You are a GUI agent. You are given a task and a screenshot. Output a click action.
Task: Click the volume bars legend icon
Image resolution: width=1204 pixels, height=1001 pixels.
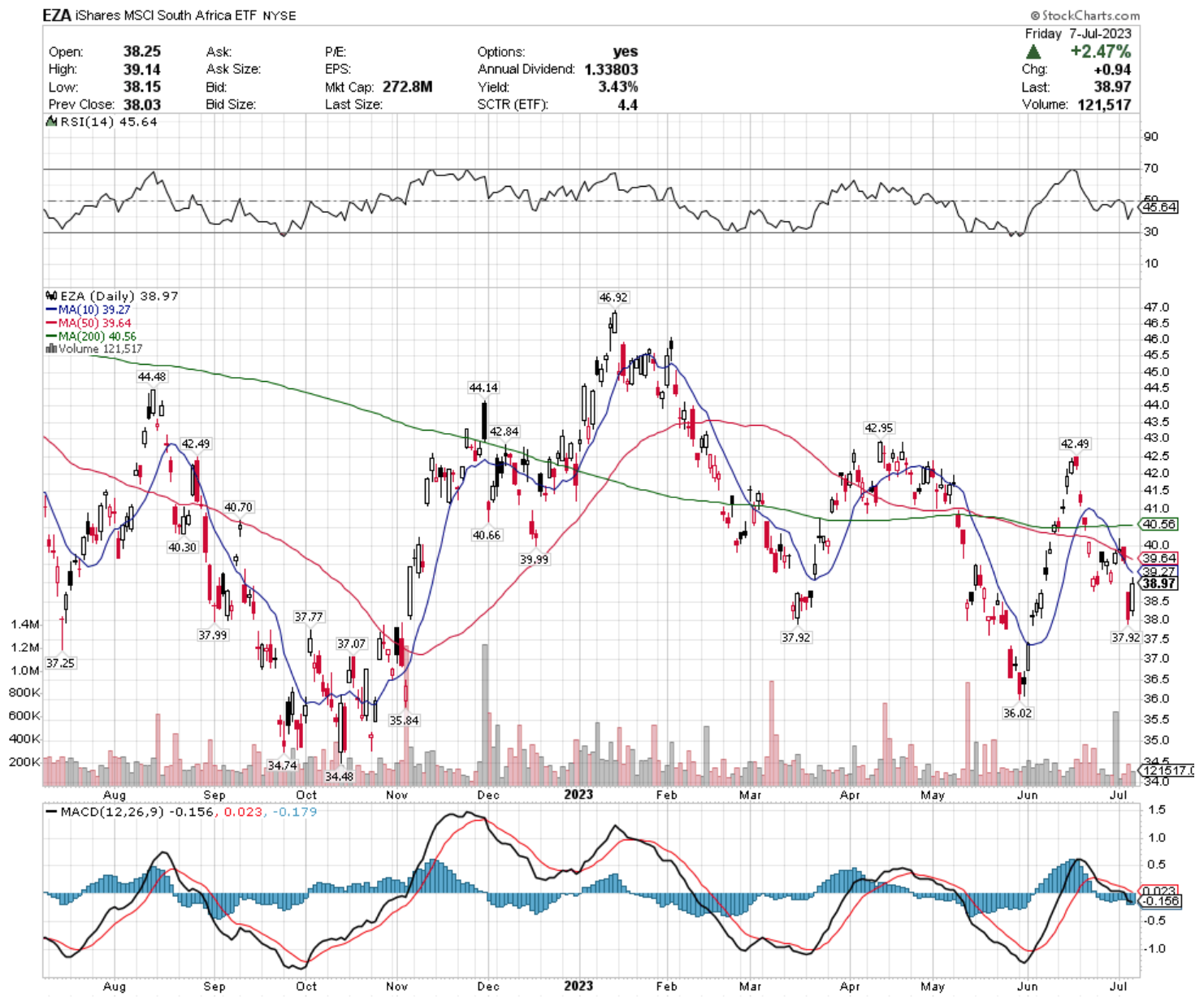(x=51, y=349)
